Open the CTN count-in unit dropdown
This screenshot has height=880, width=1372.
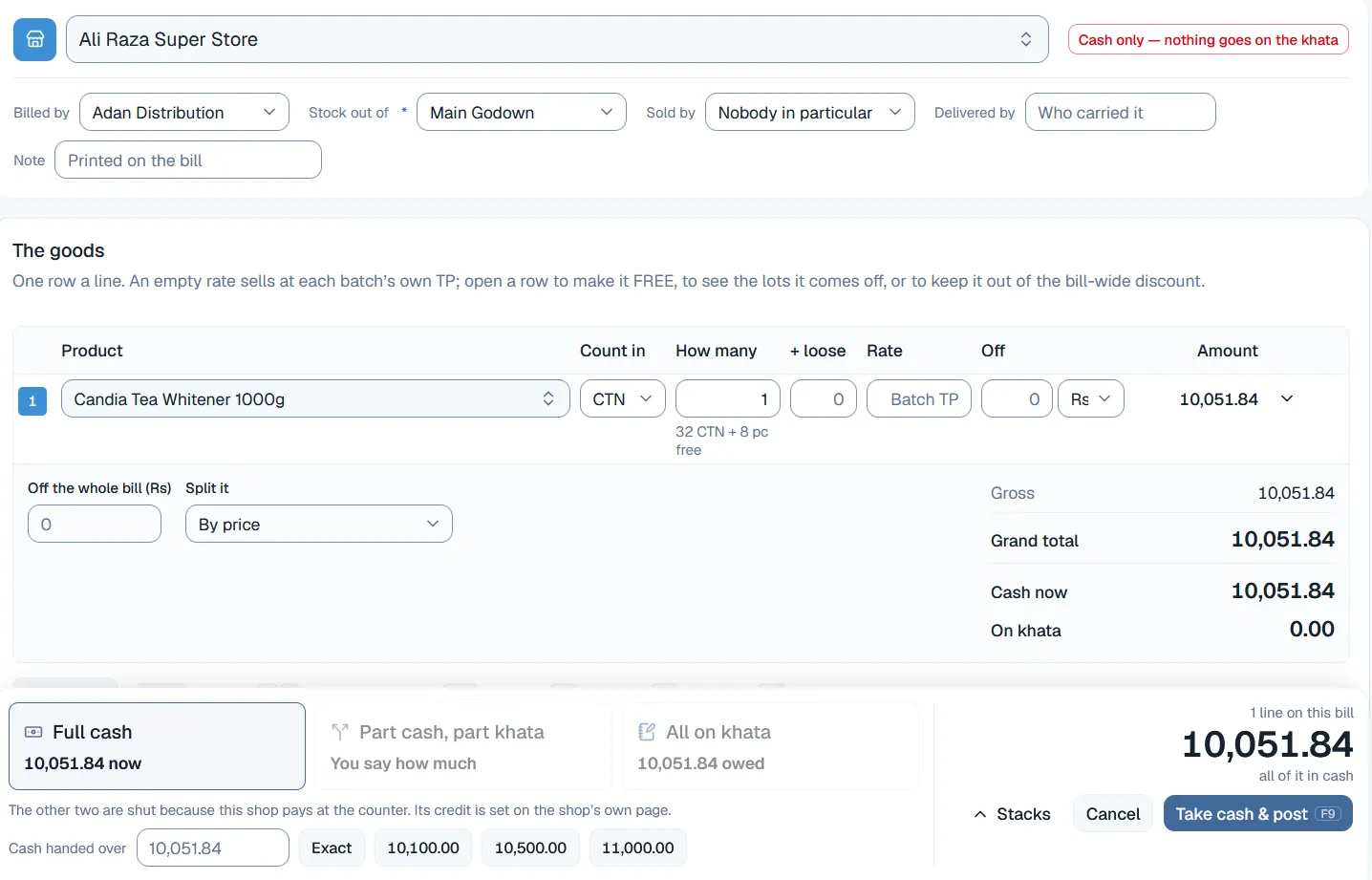[623, 398]
